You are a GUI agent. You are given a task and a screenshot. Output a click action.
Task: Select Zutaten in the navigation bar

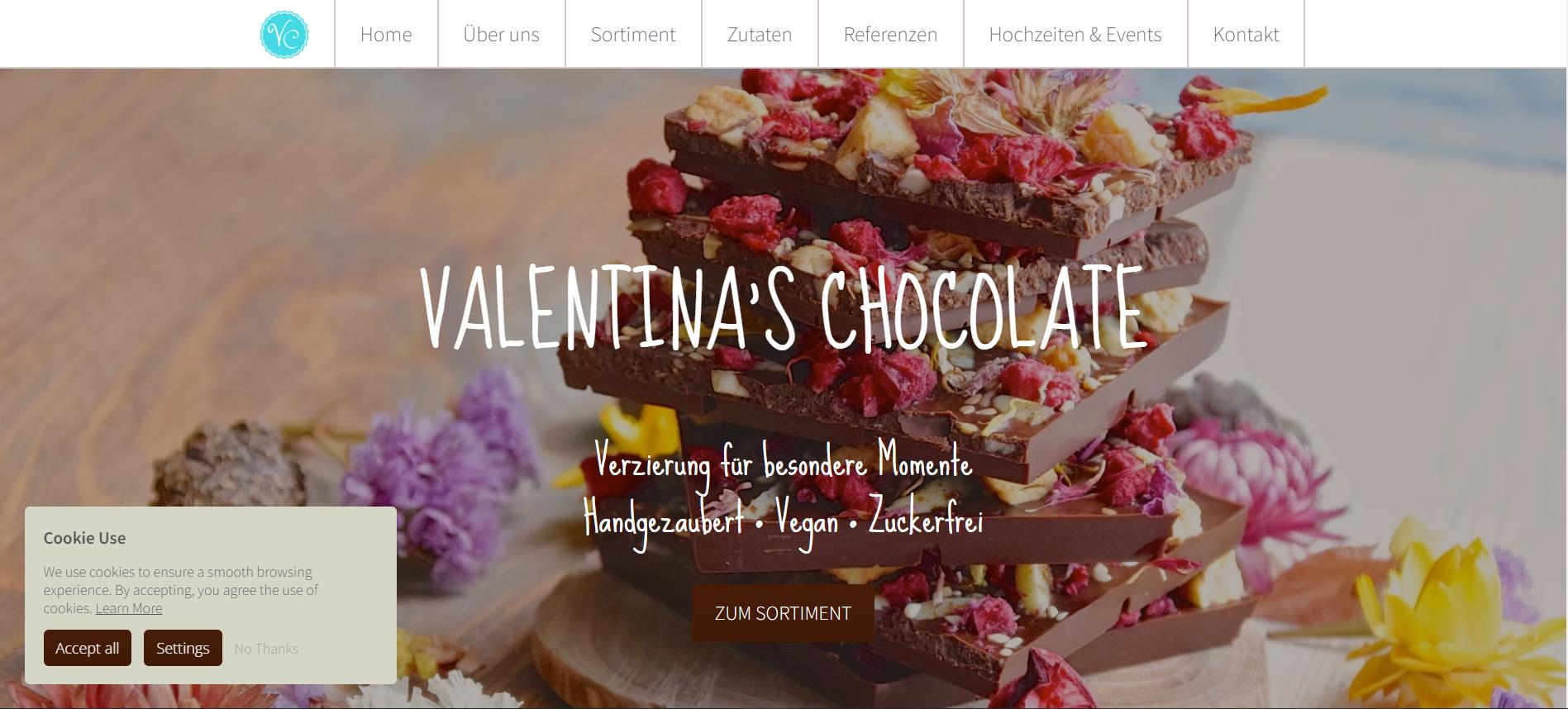760,34
